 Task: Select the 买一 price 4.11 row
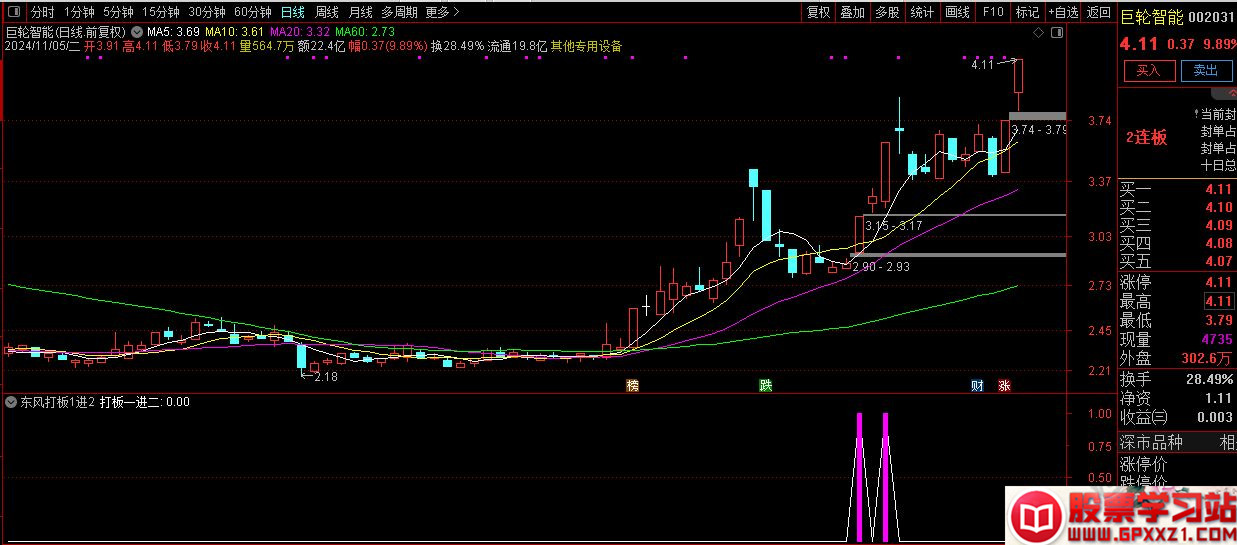tap(1177, 189)
